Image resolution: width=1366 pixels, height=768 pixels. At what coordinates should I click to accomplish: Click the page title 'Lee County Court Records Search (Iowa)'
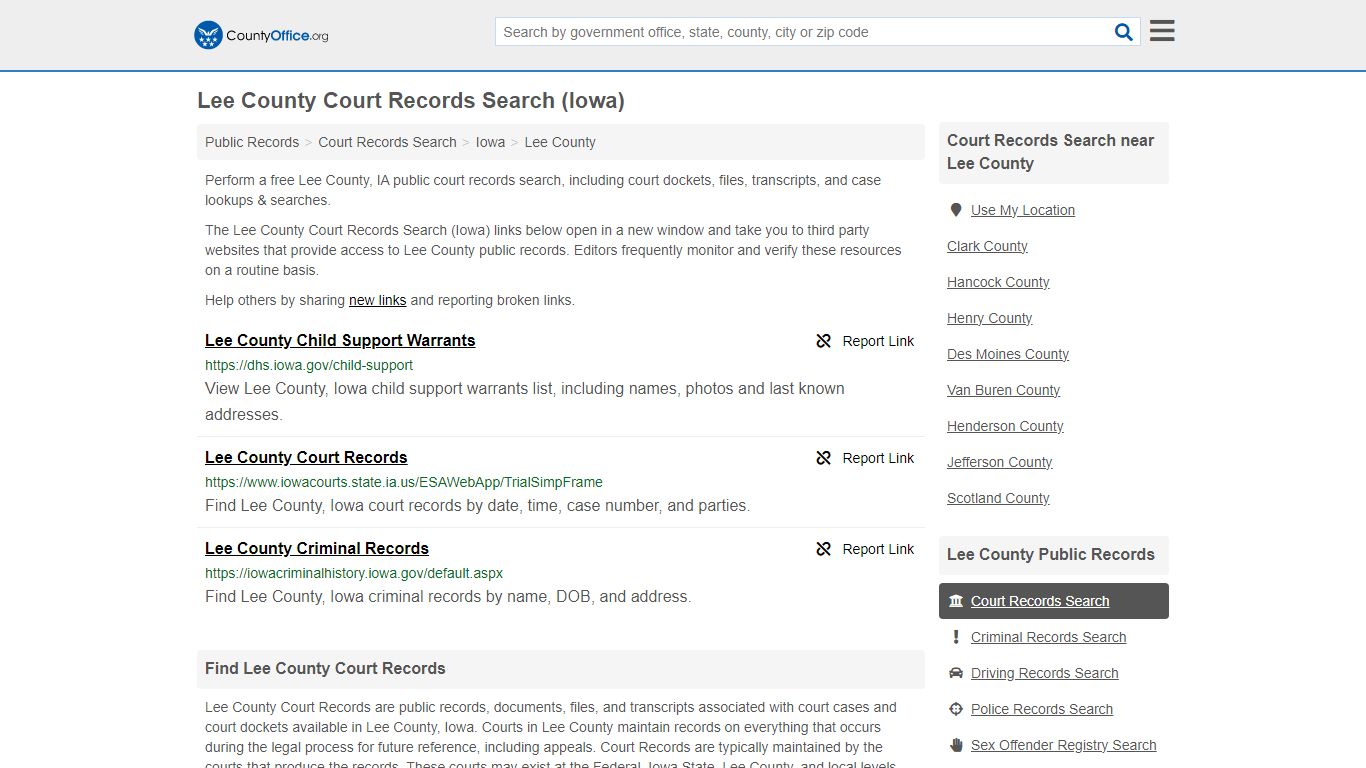pyautogui.click(x=411, y=100)
